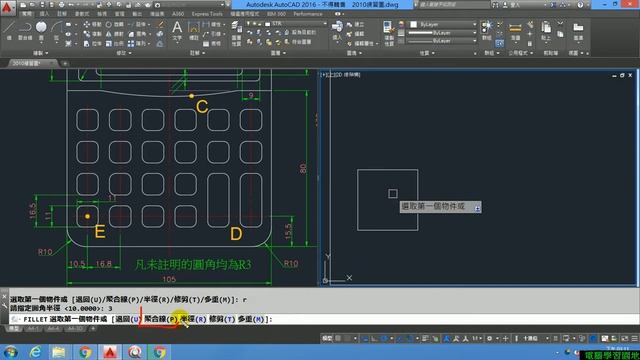Open the linetype ByLayer dropdown
The height and width of the screenshot is (360, 640).
[442, 41]
